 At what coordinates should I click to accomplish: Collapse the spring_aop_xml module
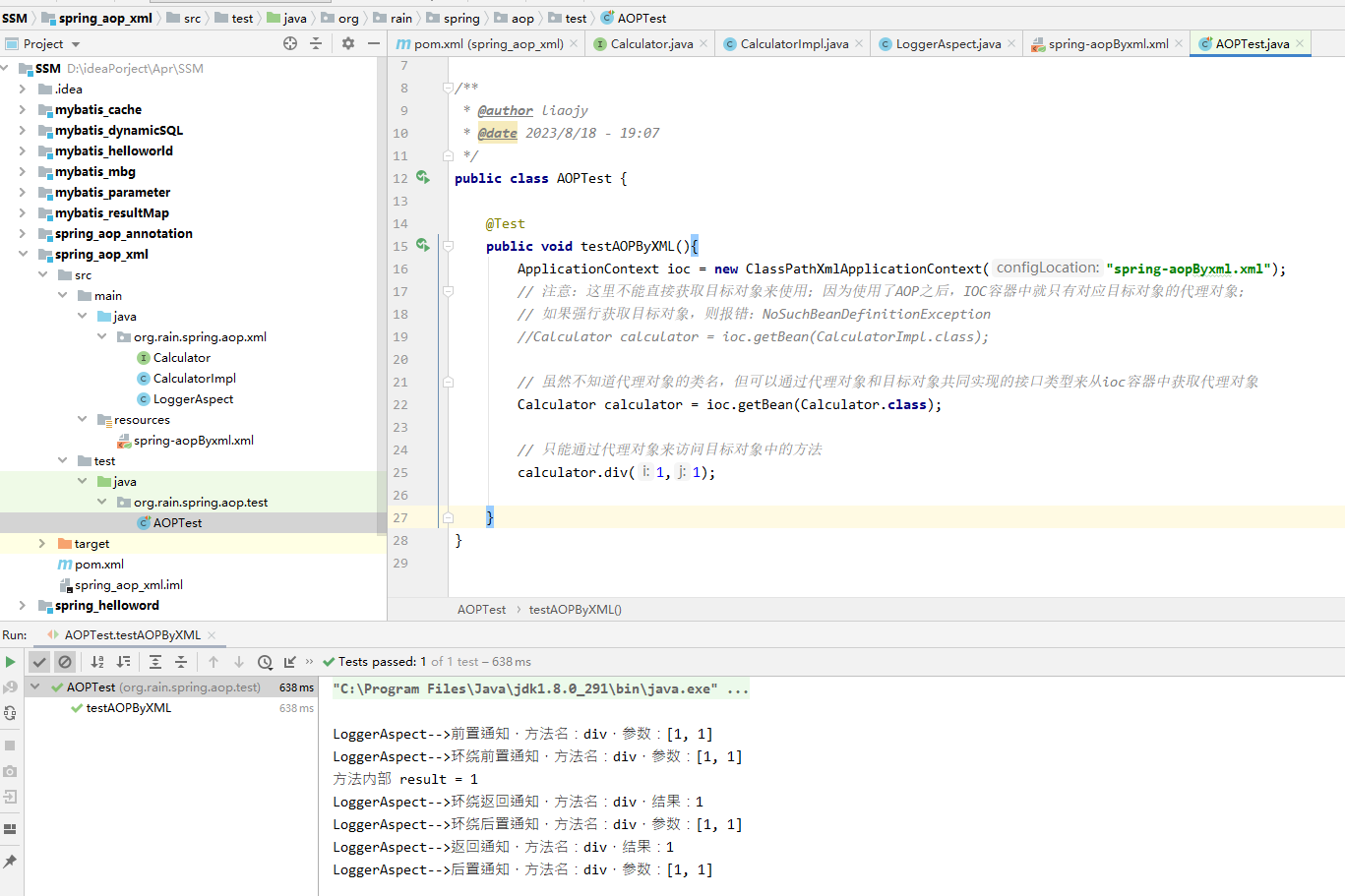(23, 254)
